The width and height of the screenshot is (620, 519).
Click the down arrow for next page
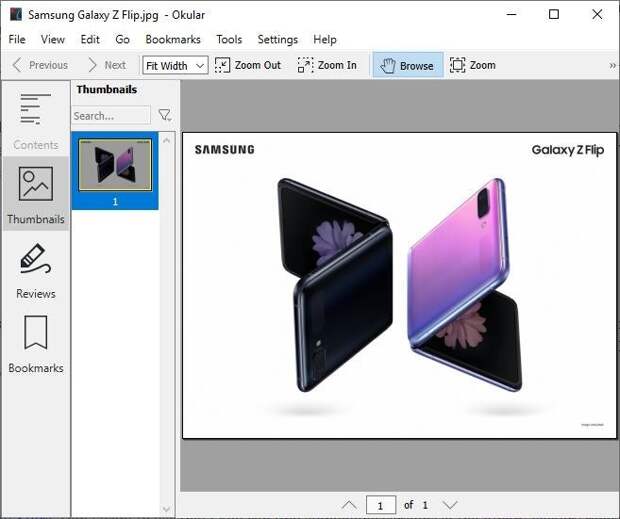tap(450, 505)
